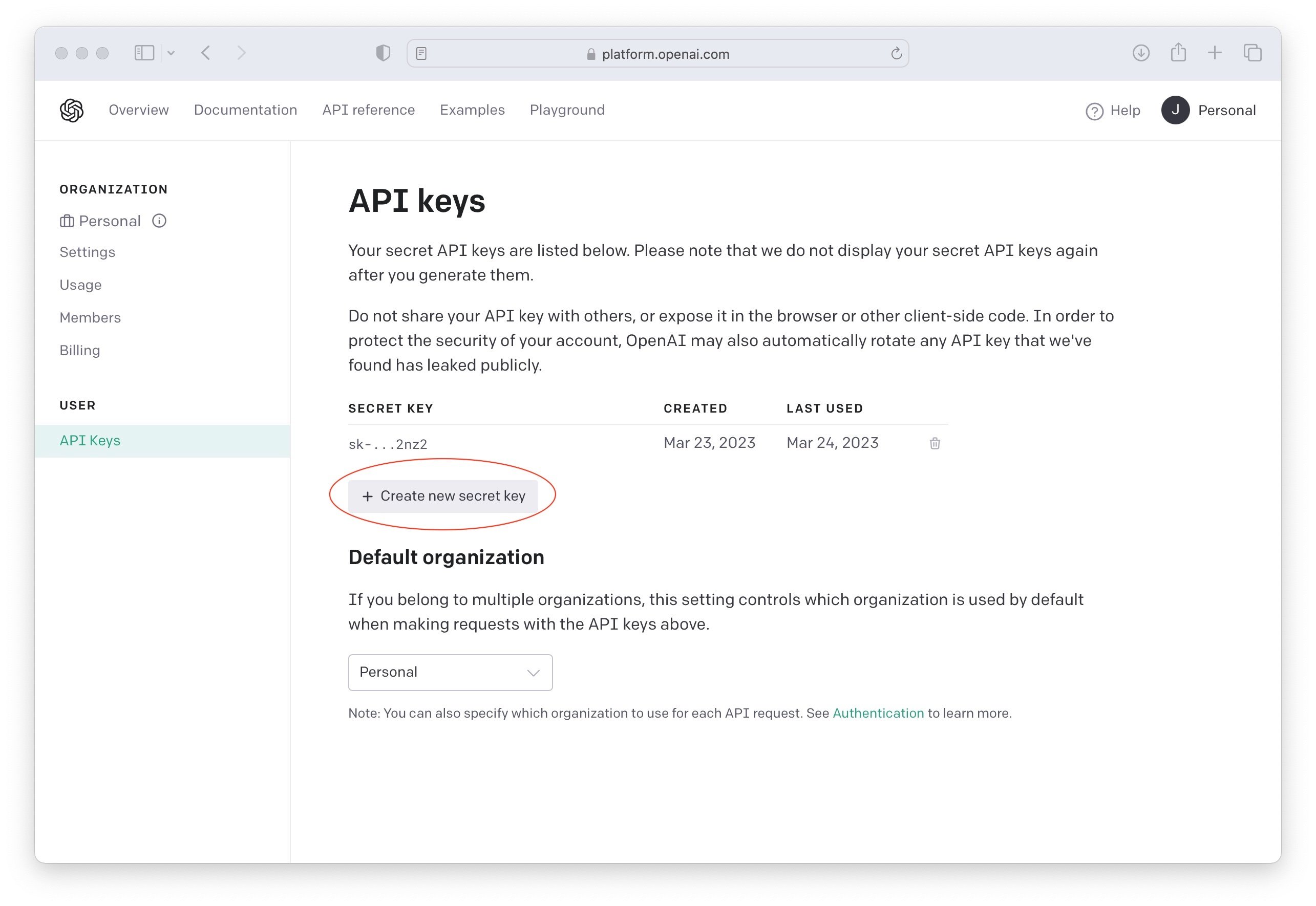Open a new browser tab

(1215, 52)
